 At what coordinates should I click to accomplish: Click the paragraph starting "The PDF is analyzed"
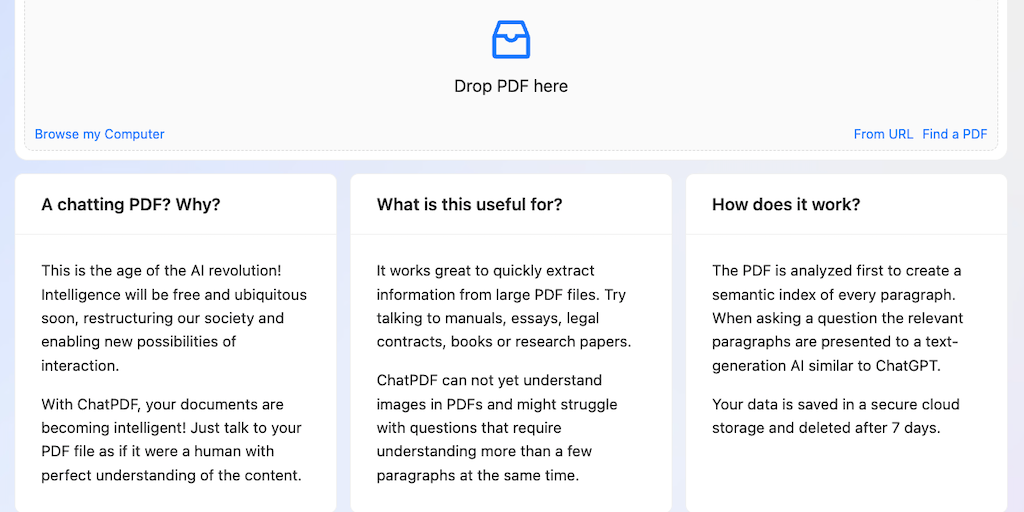tap(838, 318)
